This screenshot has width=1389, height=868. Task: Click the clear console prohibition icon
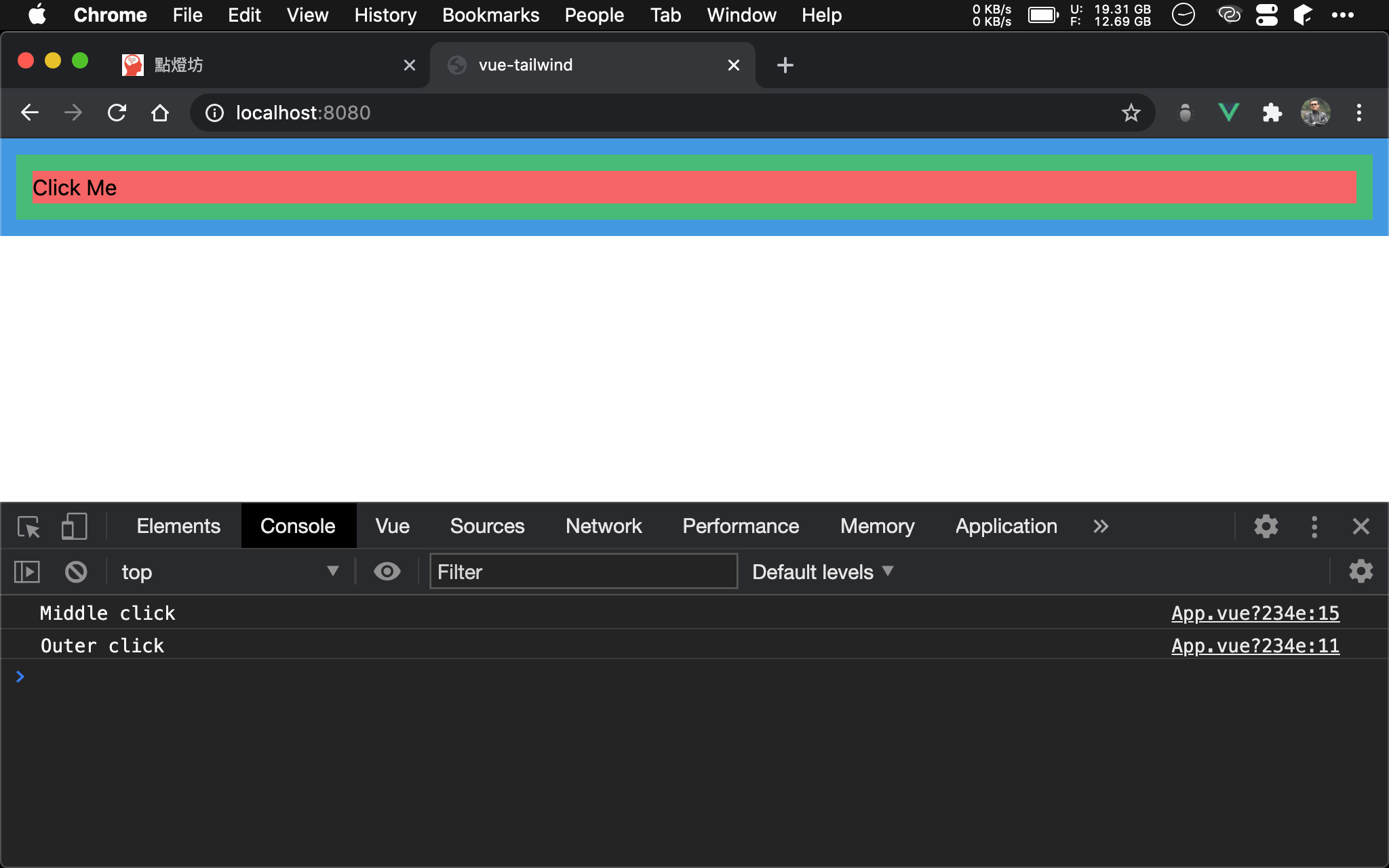pos(76,571)
